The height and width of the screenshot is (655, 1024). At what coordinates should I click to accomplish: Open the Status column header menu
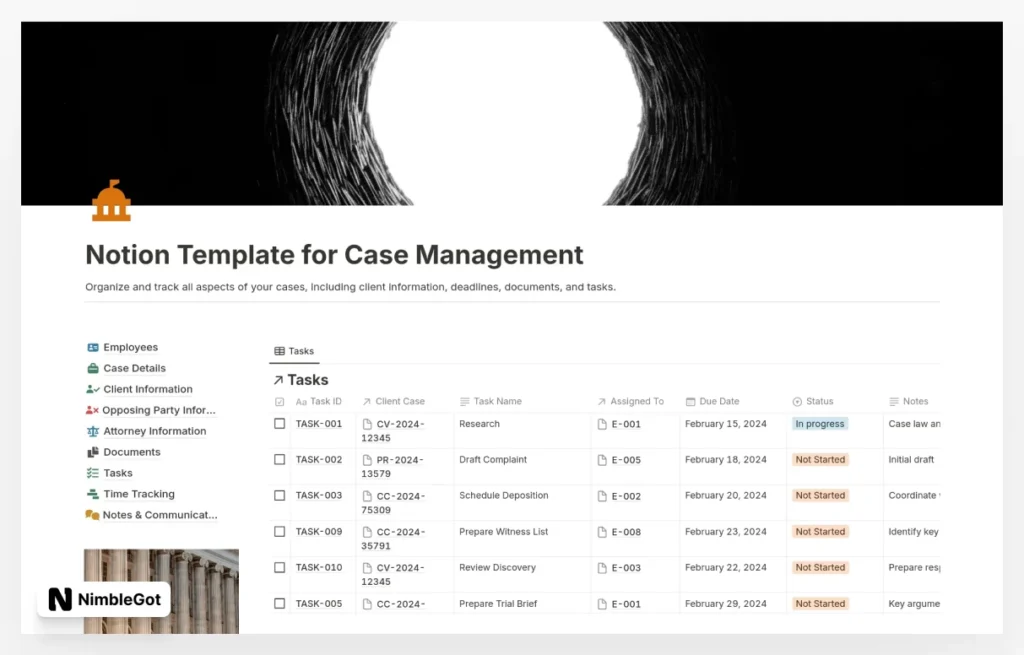(819, 401)
